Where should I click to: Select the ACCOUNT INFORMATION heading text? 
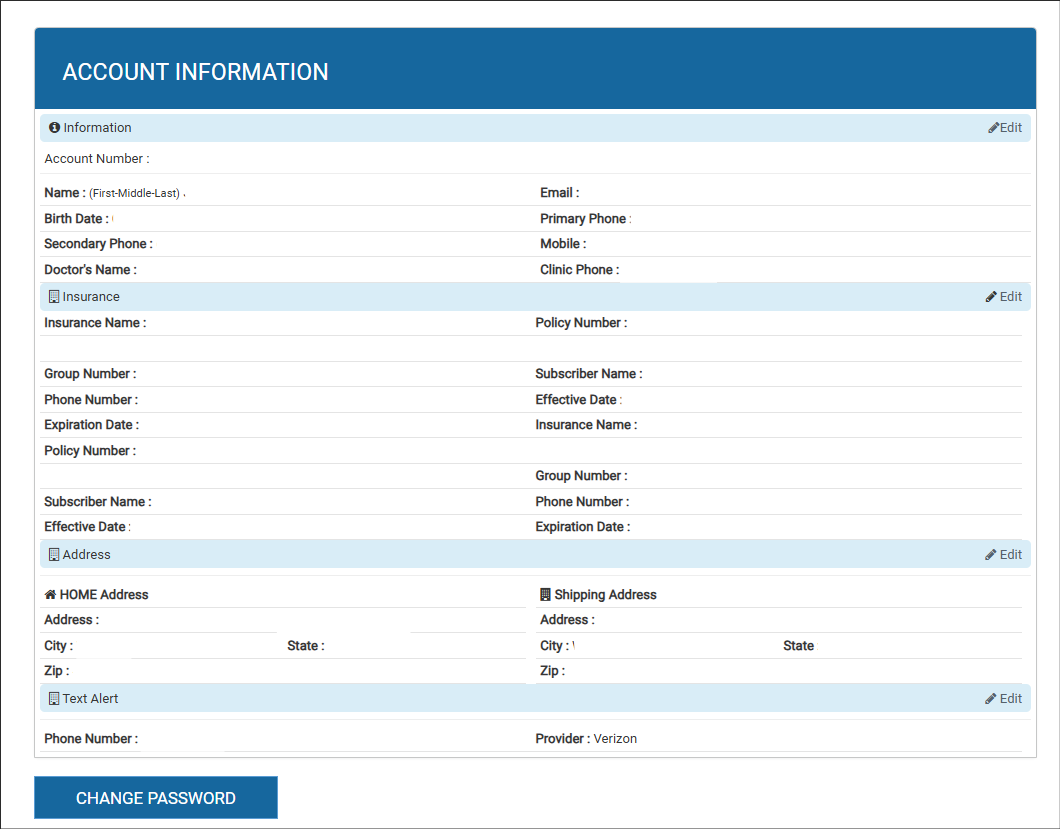click(x=195, y=72)
